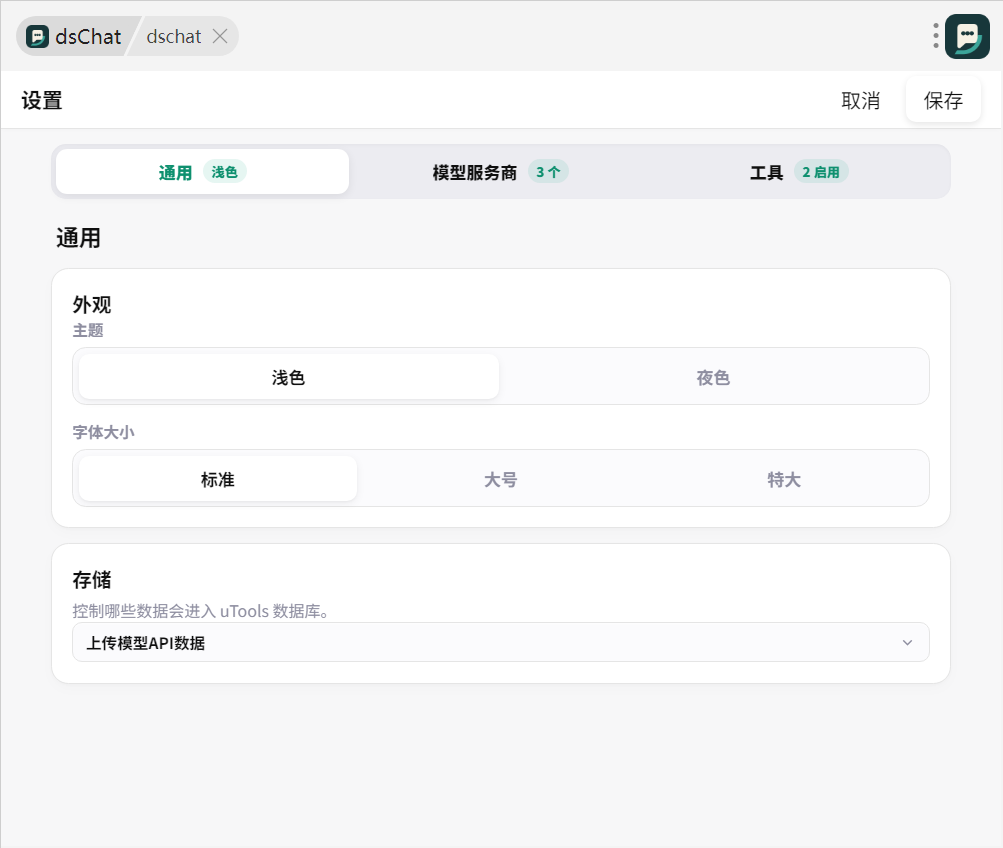
Task: Open the three-dot more options menu
Action: coord(936,36)
